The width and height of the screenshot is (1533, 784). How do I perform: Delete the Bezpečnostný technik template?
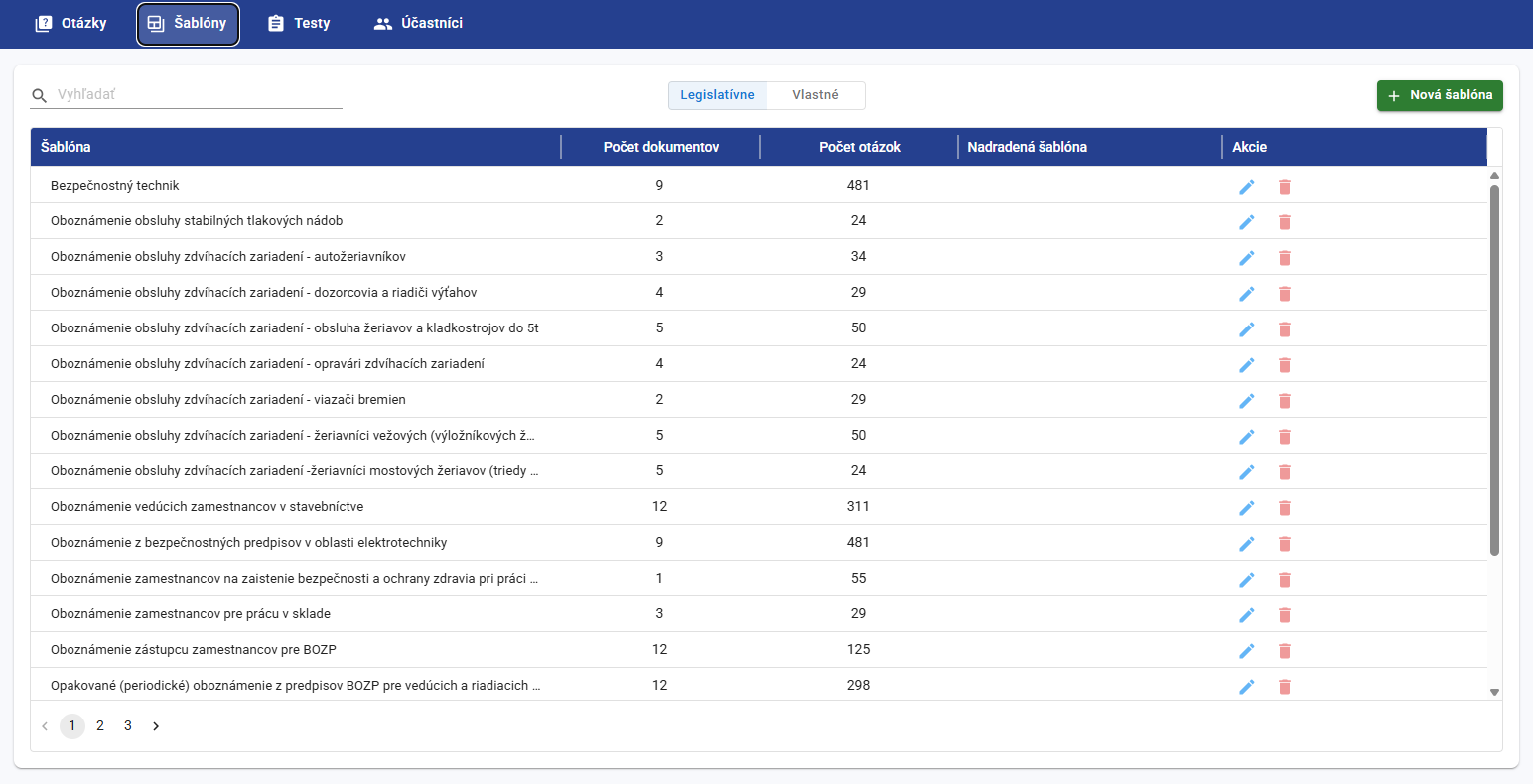1284,187
